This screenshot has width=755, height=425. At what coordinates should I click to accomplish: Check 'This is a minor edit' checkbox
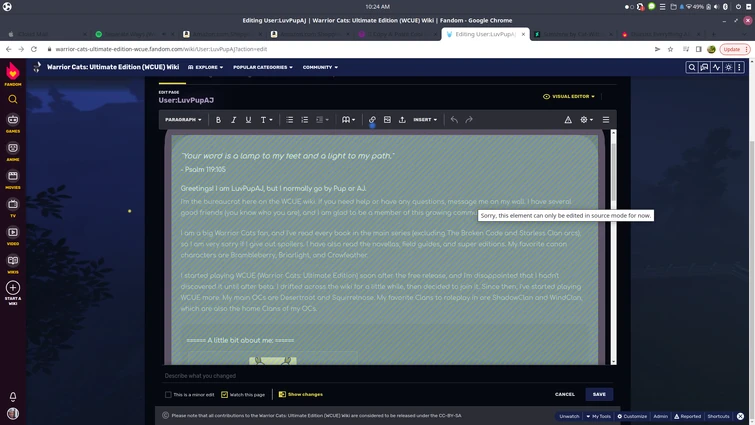[x=168, y=395]
